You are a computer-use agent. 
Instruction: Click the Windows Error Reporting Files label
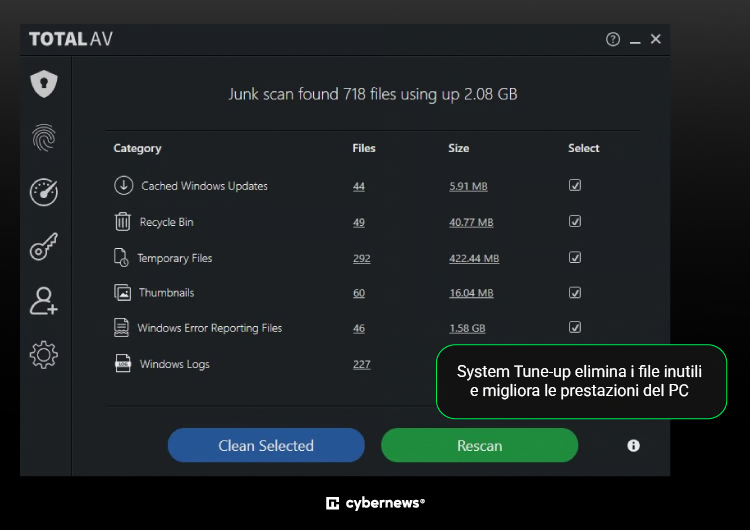click(x=210, y=328)
